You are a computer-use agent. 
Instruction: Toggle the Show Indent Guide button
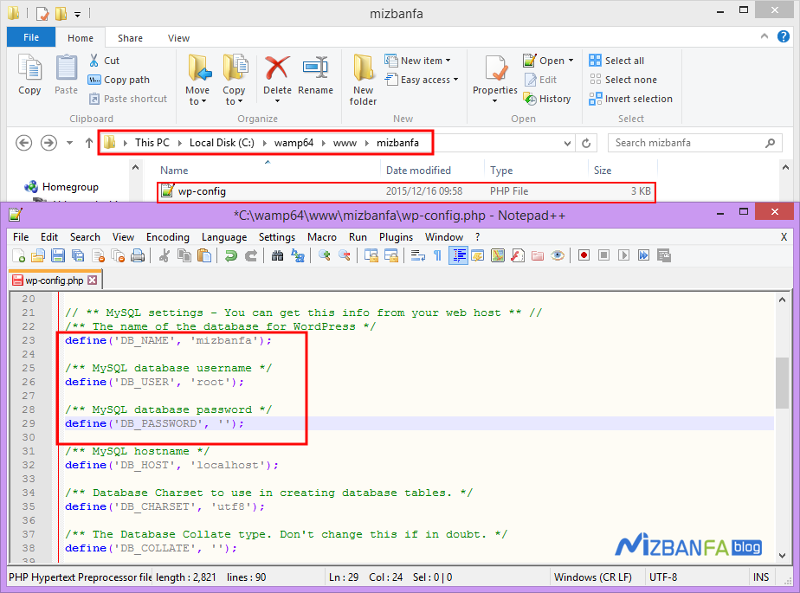[x=458, y=255]
